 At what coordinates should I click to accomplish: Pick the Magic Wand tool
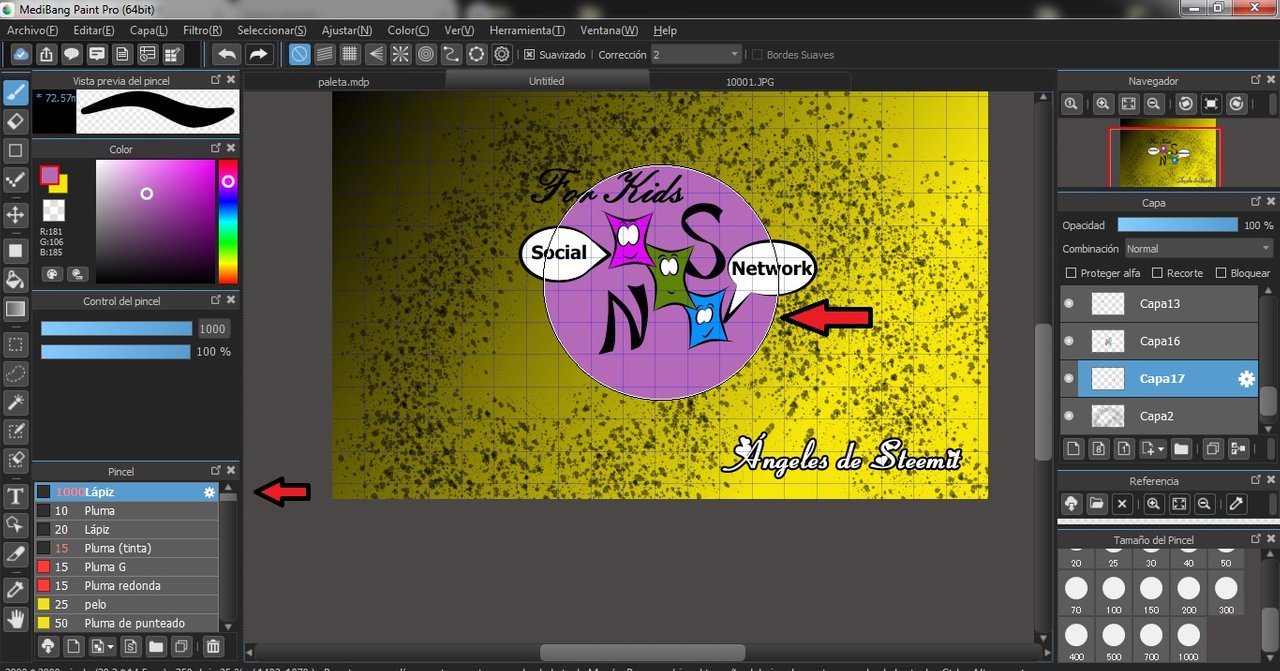16,402
